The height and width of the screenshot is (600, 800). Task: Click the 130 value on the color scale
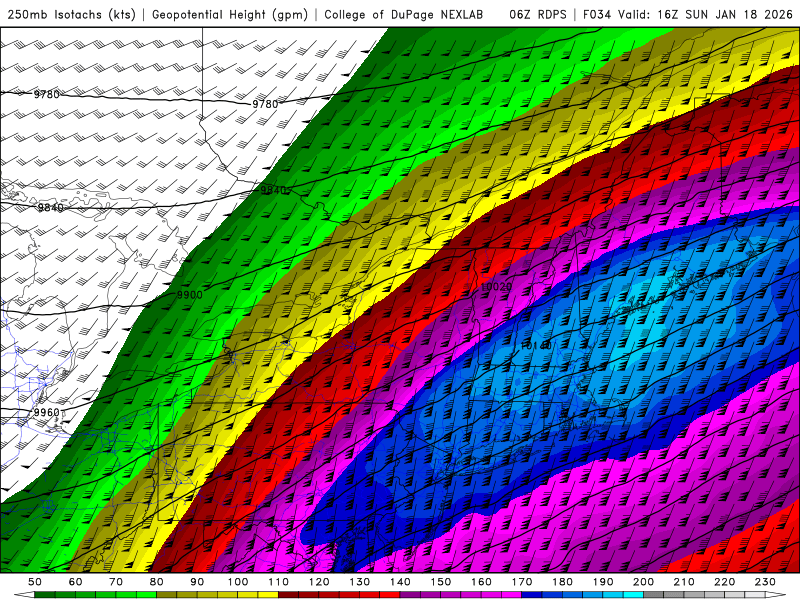pyautogui.click(x=359, y=582)
